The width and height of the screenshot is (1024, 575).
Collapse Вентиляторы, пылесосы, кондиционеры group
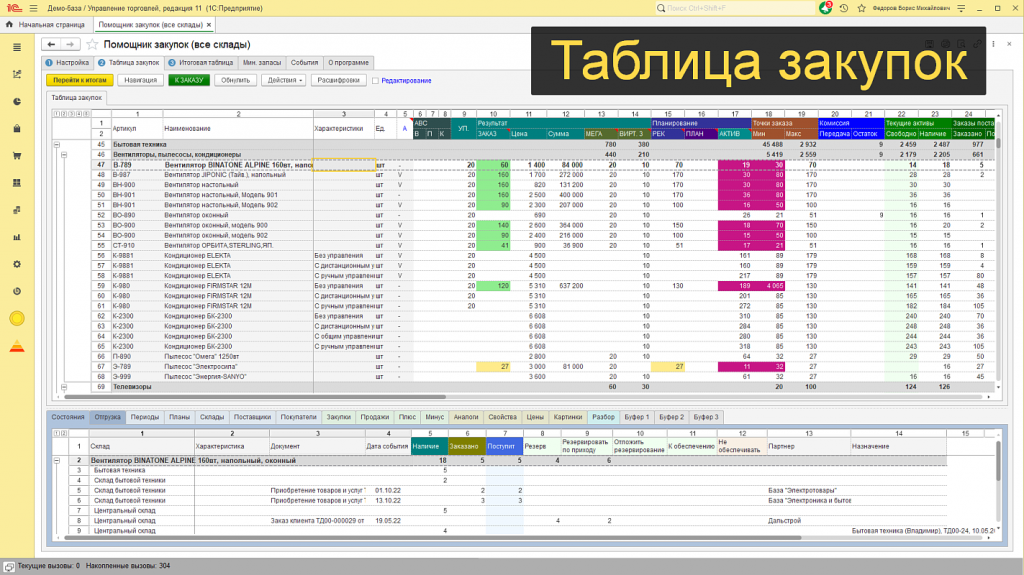pos(64,155)
